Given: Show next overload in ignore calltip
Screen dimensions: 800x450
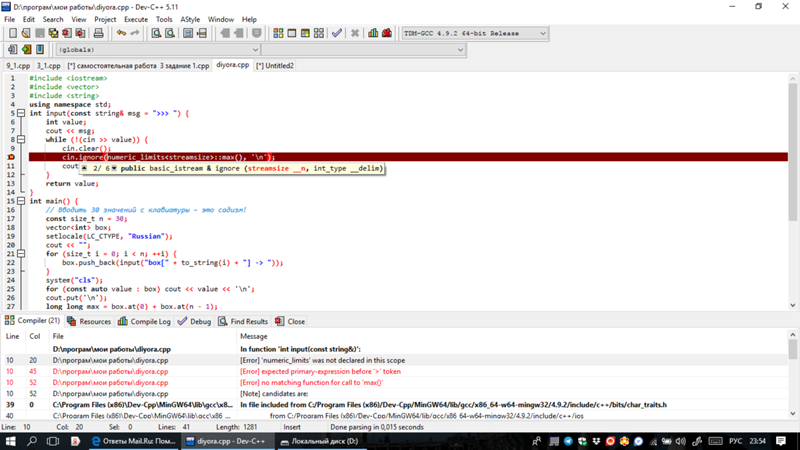Looking at the screenshot, I should [114, 168].
